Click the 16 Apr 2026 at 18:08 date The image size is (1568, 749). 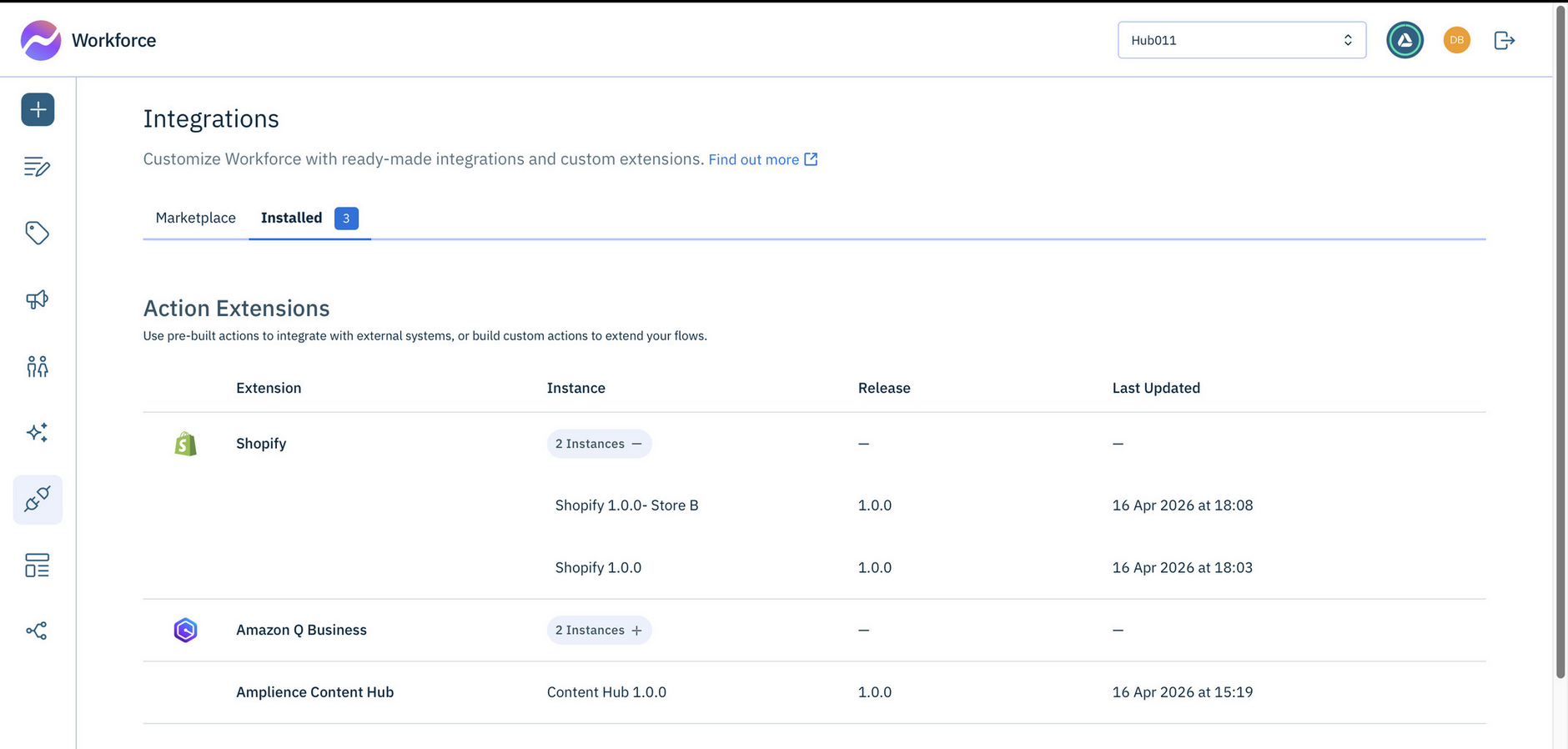1183,505
